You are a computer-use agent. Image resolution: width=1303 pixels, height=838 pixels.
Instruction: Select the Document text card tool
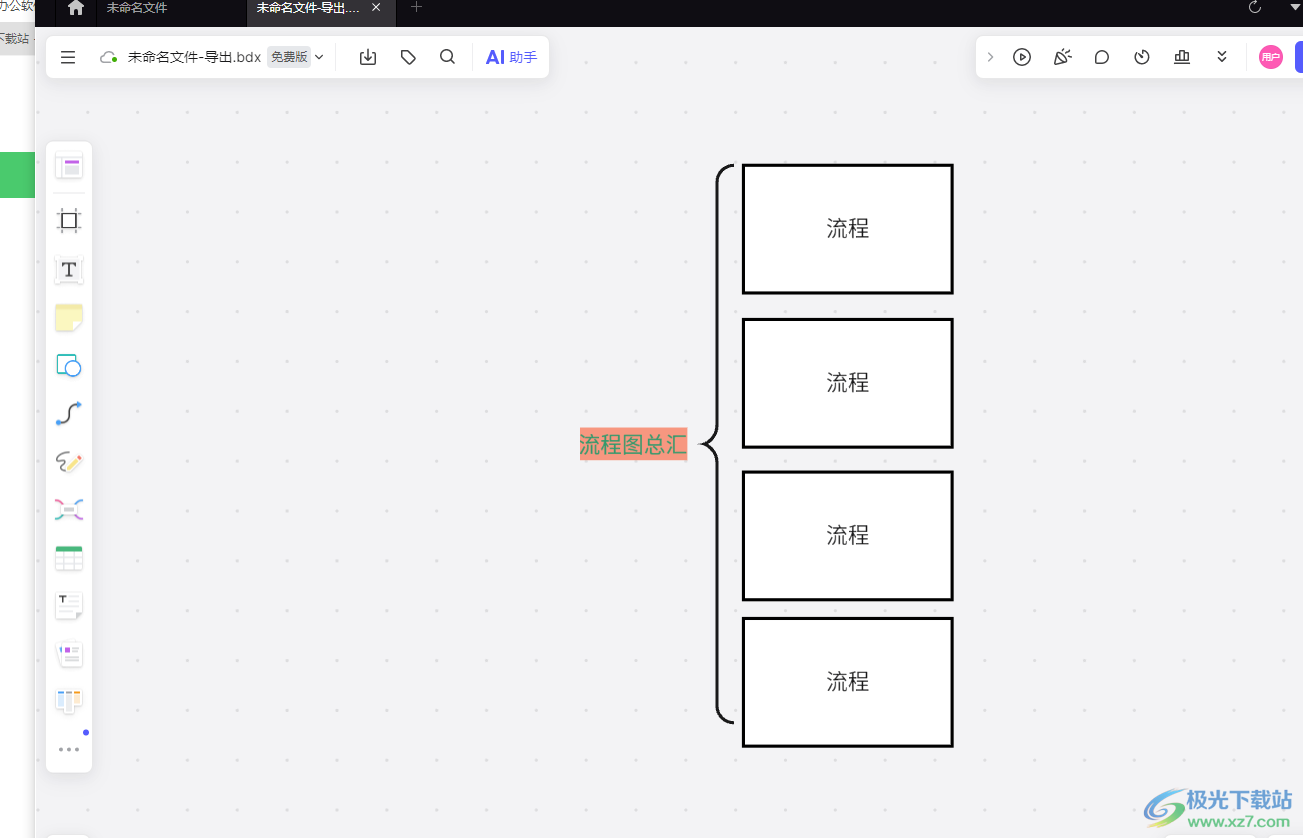point(69,605)
